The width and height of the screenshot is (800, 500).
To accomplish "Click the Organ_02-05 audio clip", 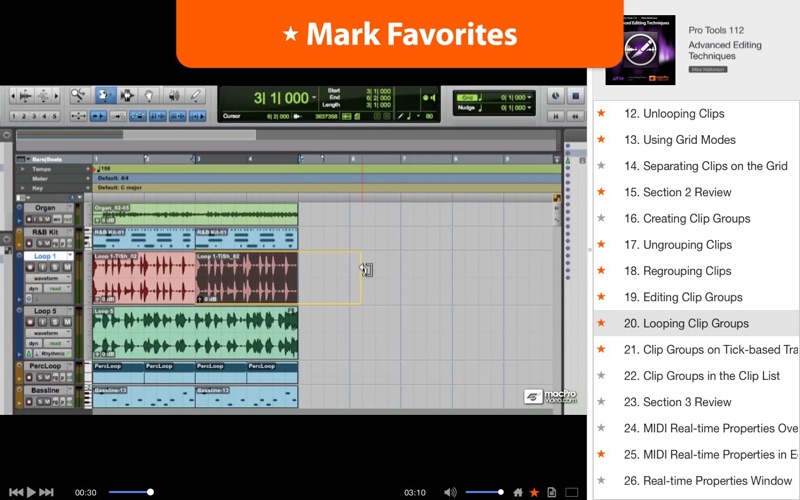I will pos(195,215).
